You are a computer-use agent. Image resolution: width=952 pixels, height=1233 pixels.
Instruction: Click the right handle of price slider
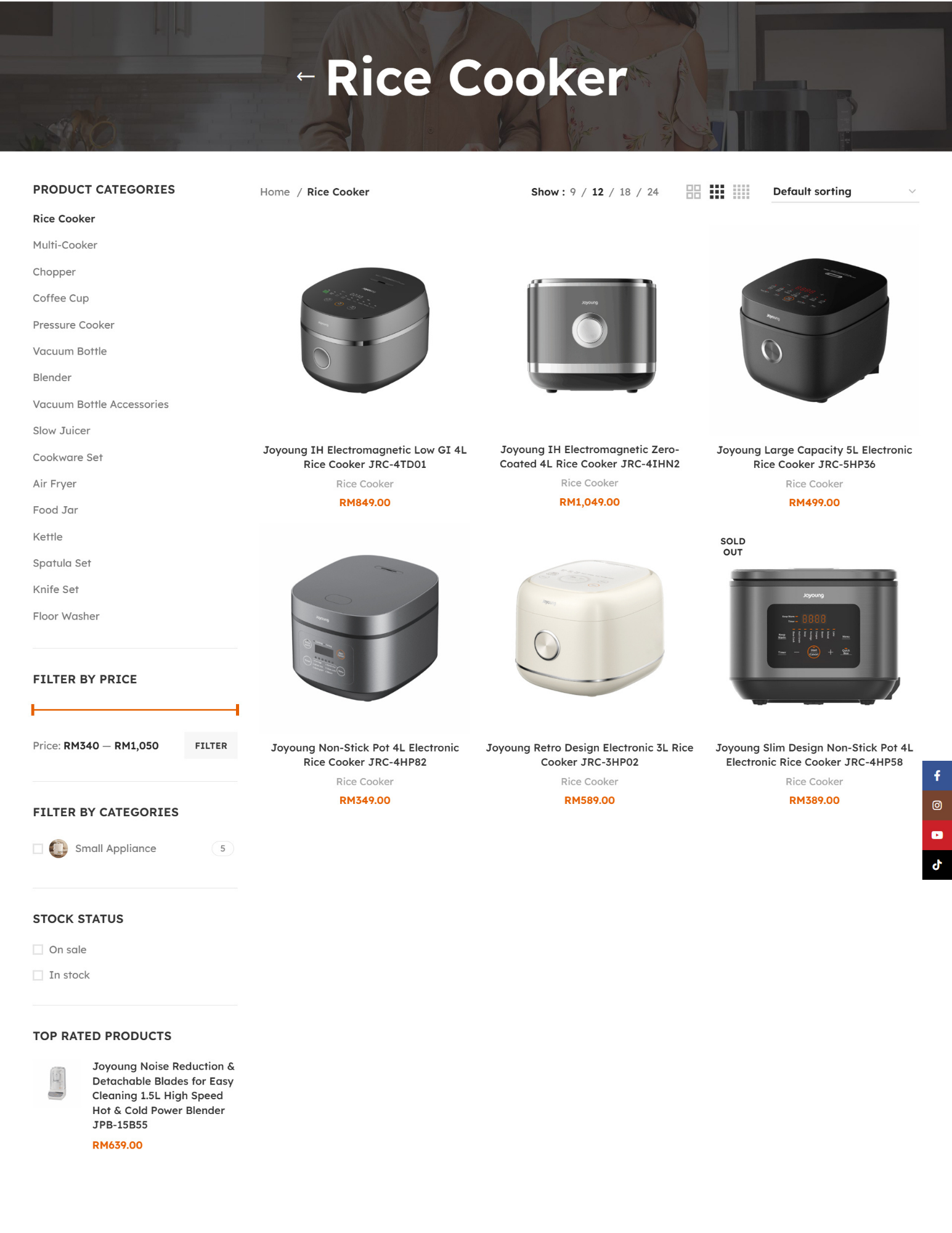[237, 710]
